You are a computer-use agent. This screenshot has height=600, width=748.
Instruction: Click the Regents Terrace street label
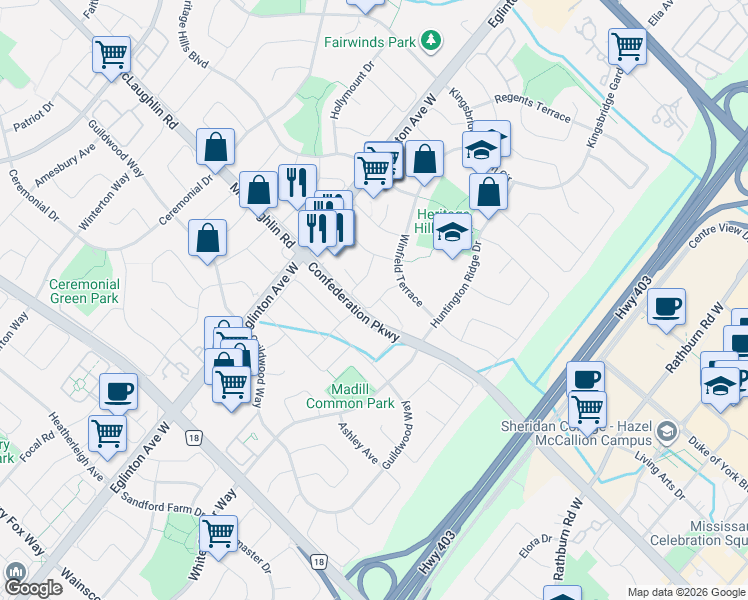(532, 108)
